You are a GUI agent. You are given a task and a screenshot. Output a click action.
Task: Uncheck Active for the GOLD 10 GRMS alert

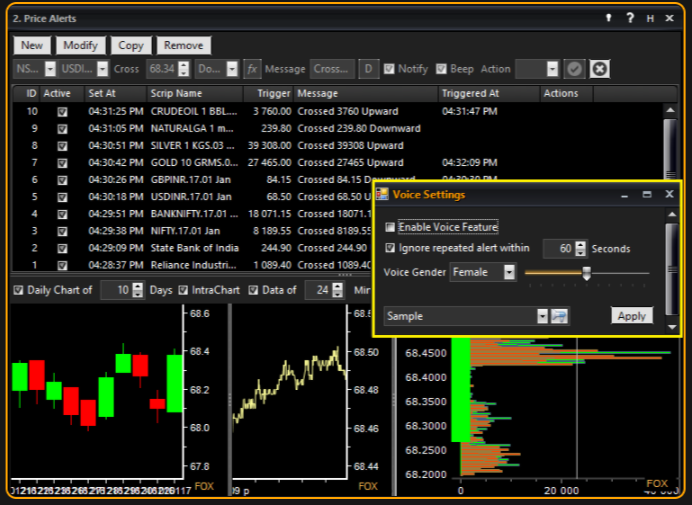tap(62, 163)
